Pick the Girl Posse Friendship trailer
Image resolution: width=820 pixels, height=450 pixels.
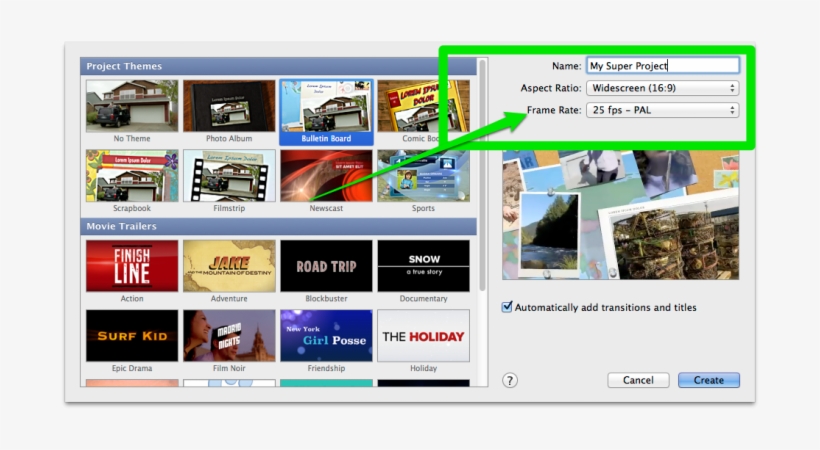[326, 335]
